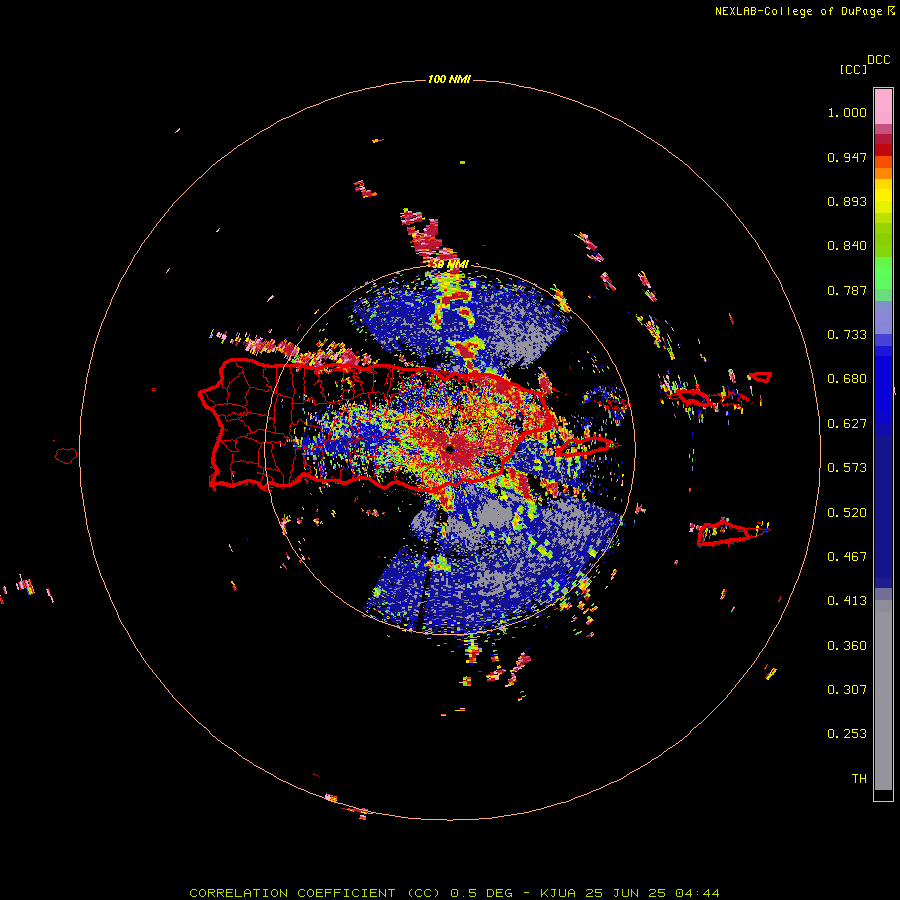Click the 100 NMI range ring label
This screenshot has width=900, height=900.
pos(449,79)
